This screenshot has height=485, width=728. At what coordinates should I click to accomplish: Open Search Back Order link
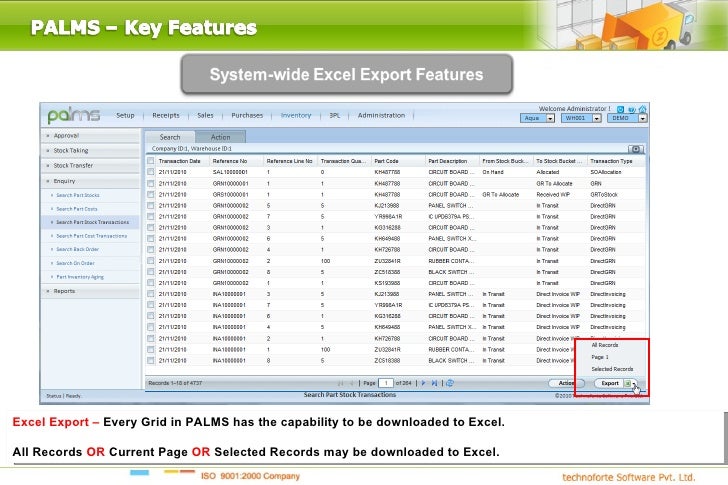(78, 250)
